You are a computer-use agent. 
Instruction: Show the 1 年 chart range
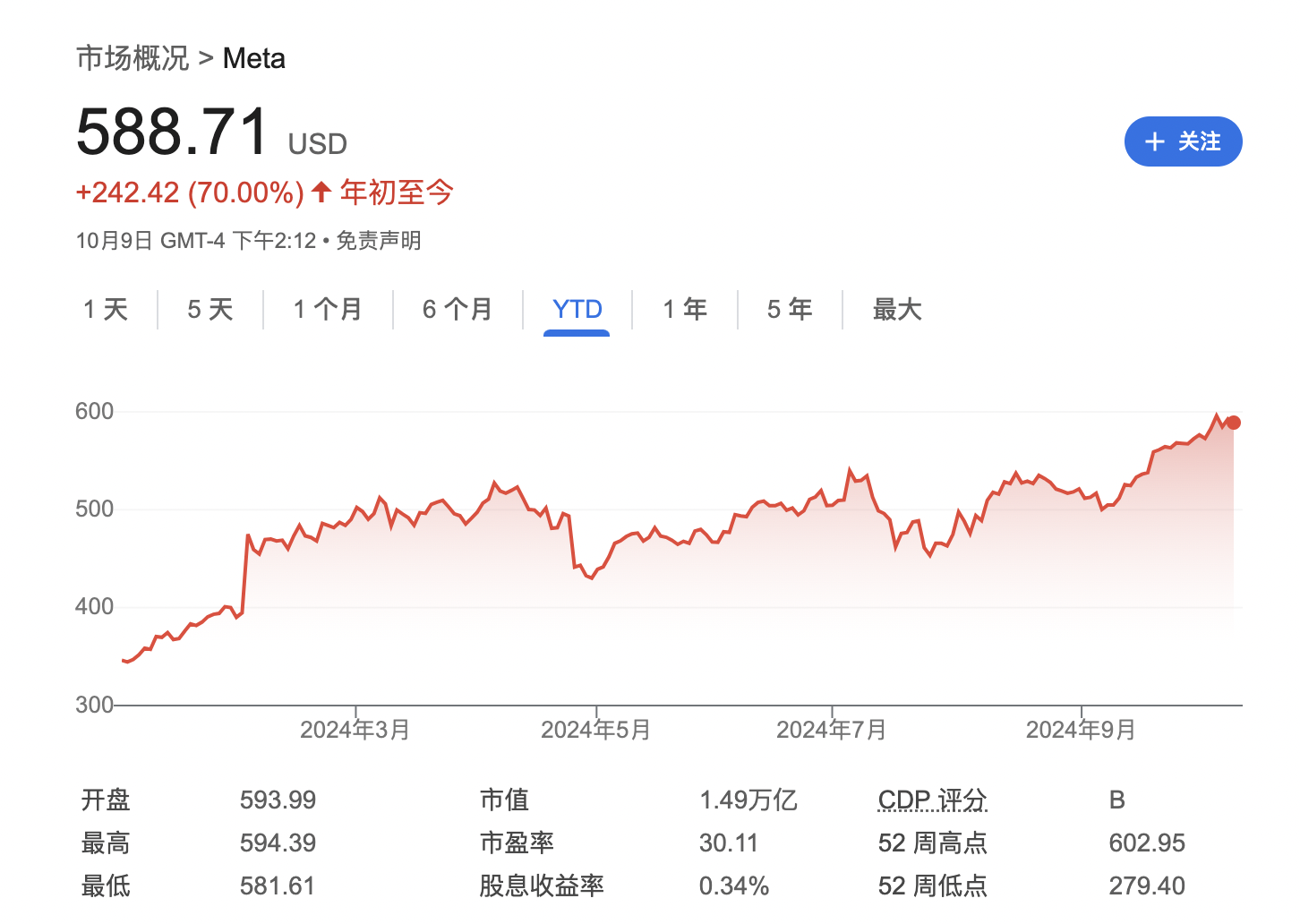(685, 310)
